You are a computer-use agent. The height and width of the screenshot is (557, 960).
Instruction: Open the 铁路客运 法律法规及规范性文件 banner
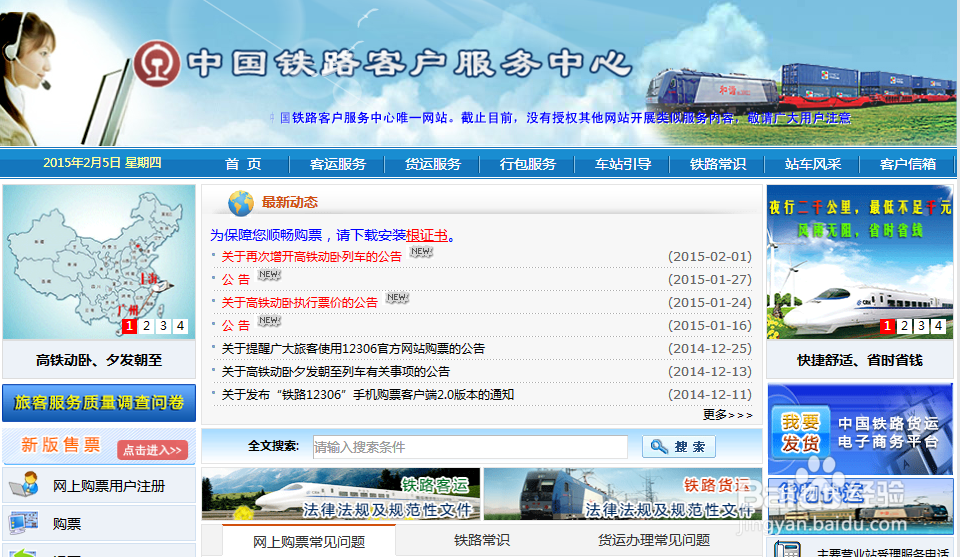341,494
